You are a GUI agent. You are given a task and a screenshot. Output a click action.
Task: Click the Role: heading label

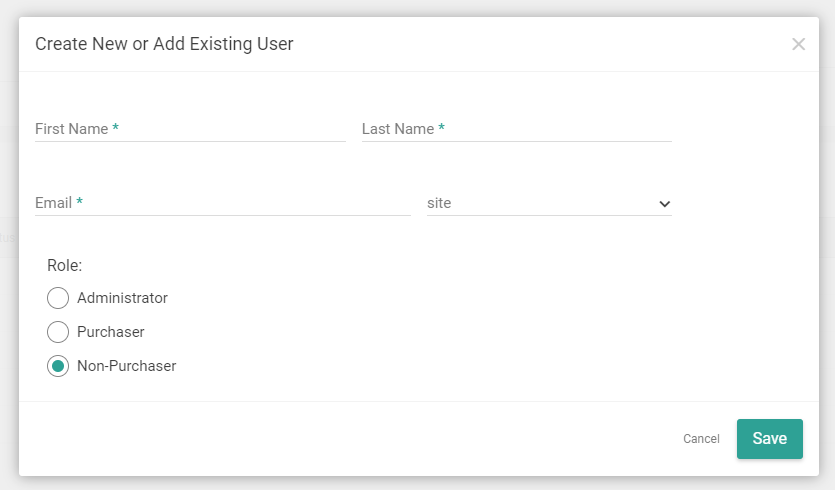(x=64, y=266)
